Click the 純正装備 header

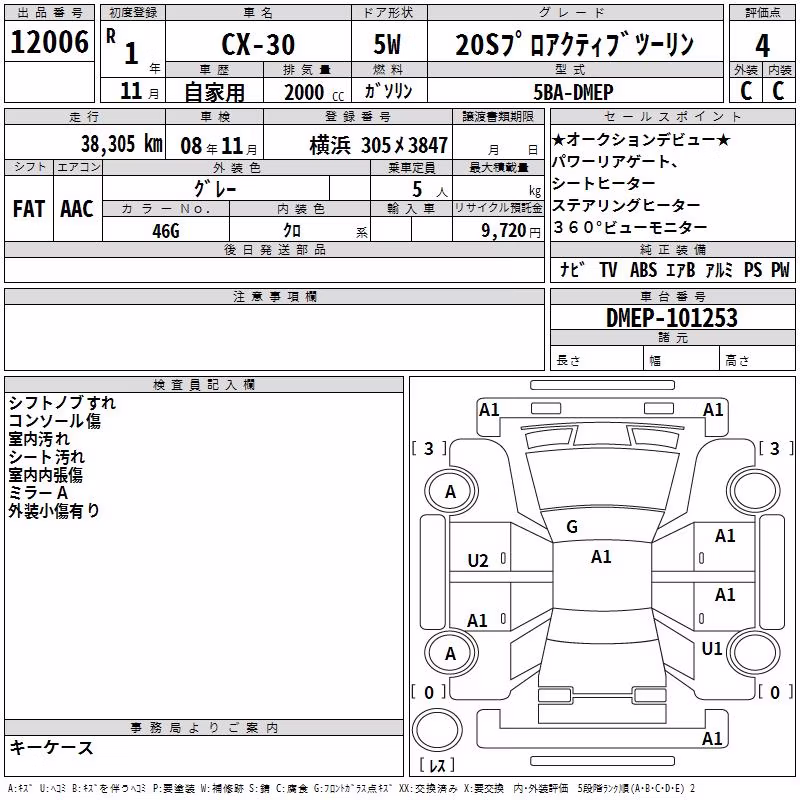tap(672, 249)
